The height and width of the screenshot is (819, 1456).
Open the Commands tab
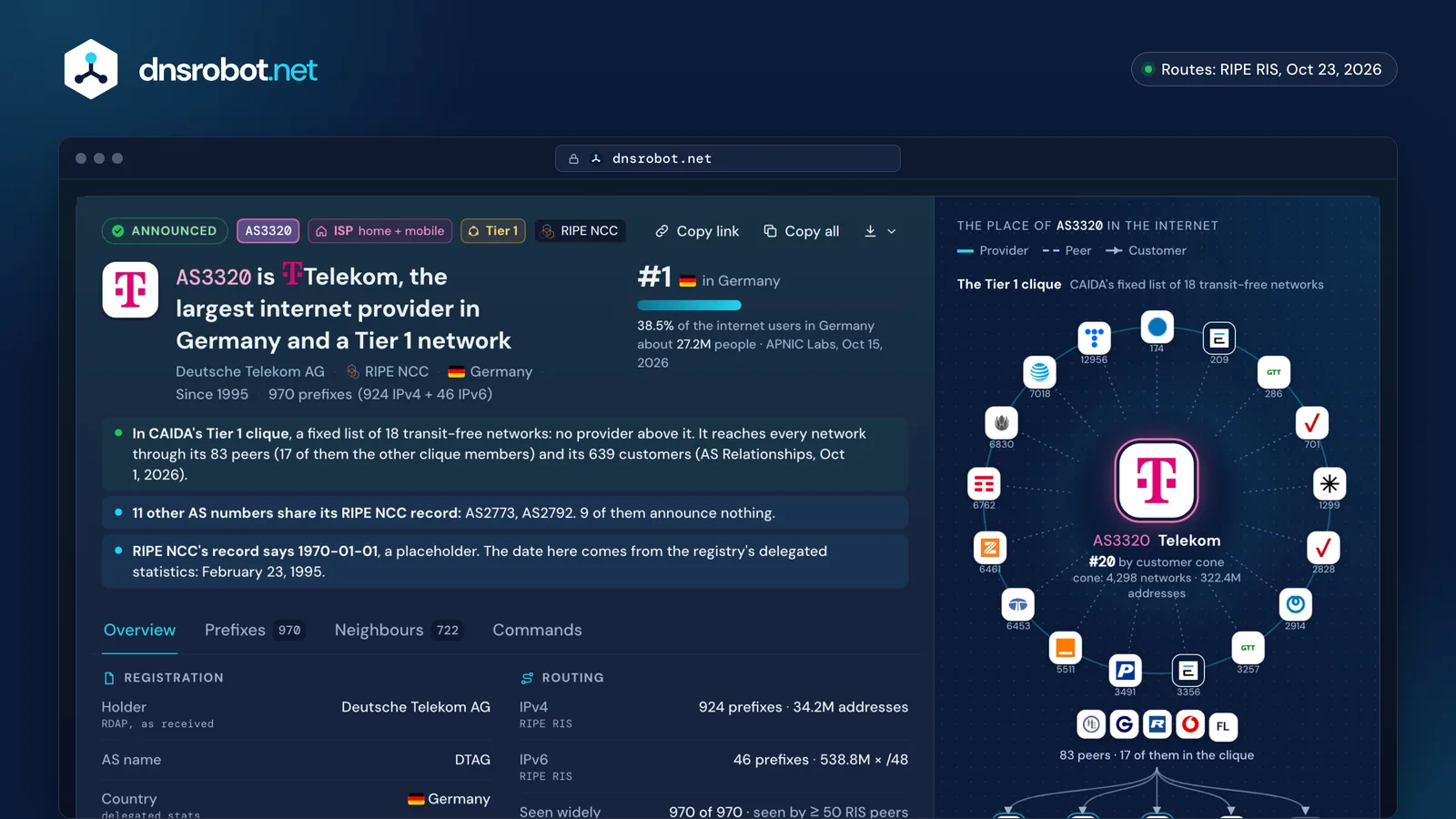click(537, 630)
